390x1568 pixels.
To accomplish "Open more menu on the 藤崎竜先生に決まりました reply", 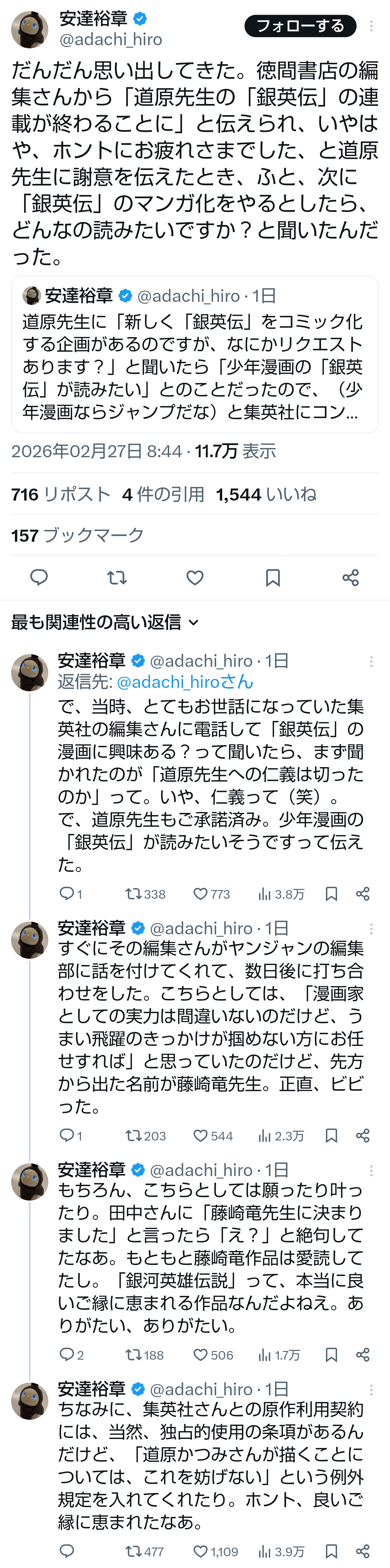I will click(371, 1171).
